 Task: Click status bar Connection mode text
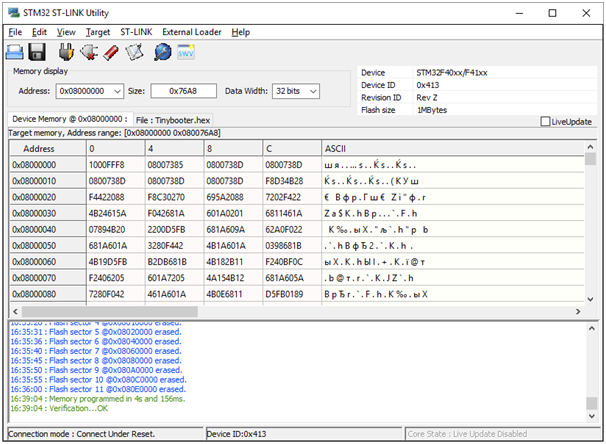82,434
